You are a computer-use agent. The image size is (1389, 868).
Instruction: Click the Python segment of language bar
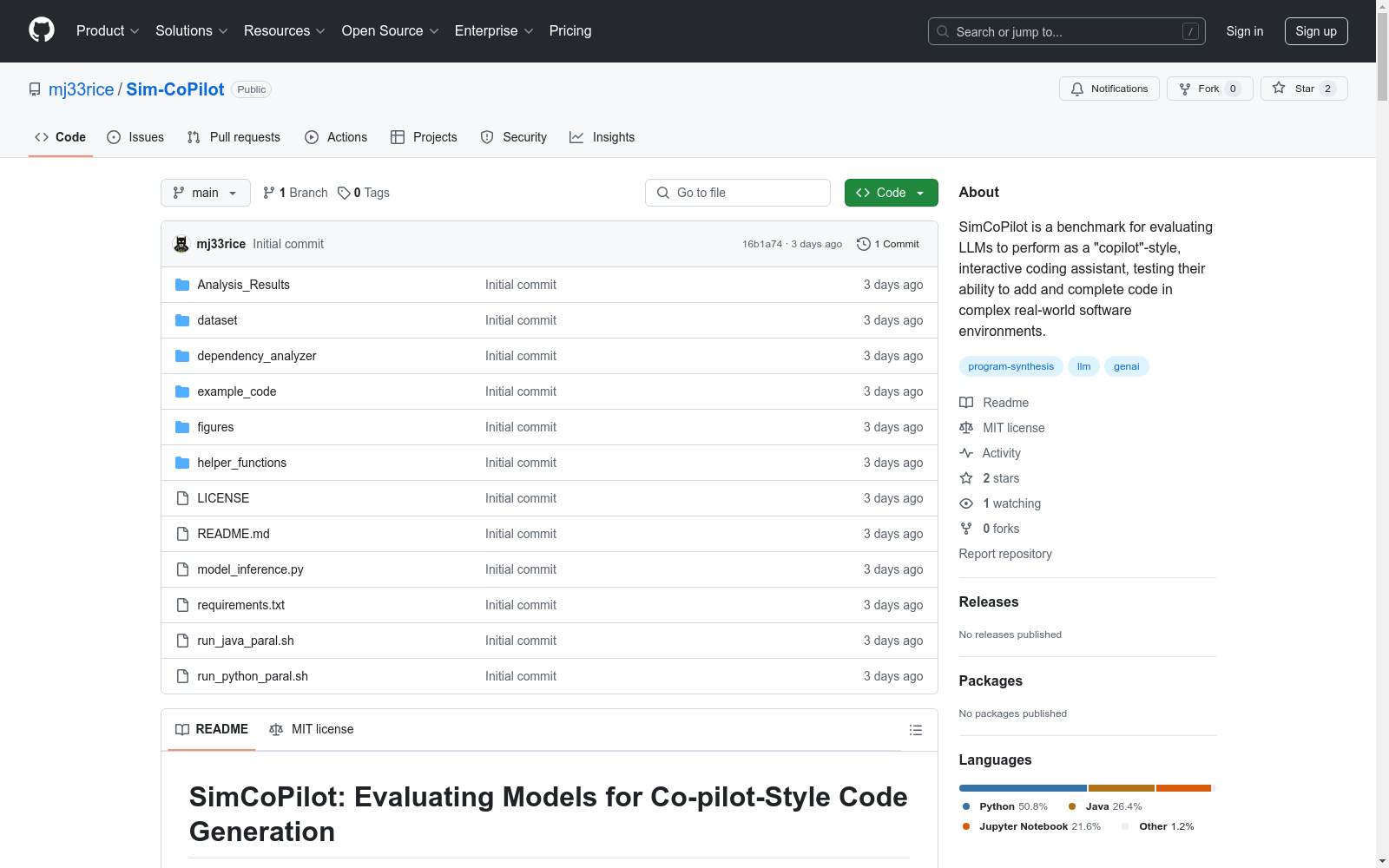(1023, 788)
